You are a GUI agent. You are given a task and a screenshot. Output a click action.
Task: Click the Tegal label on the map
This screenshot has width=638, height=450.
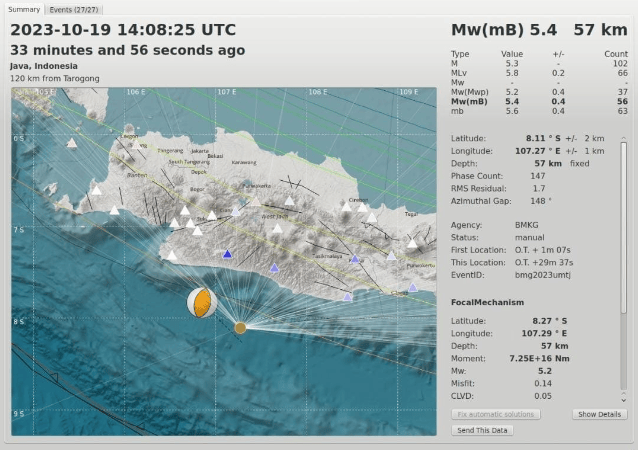(411, 214)
